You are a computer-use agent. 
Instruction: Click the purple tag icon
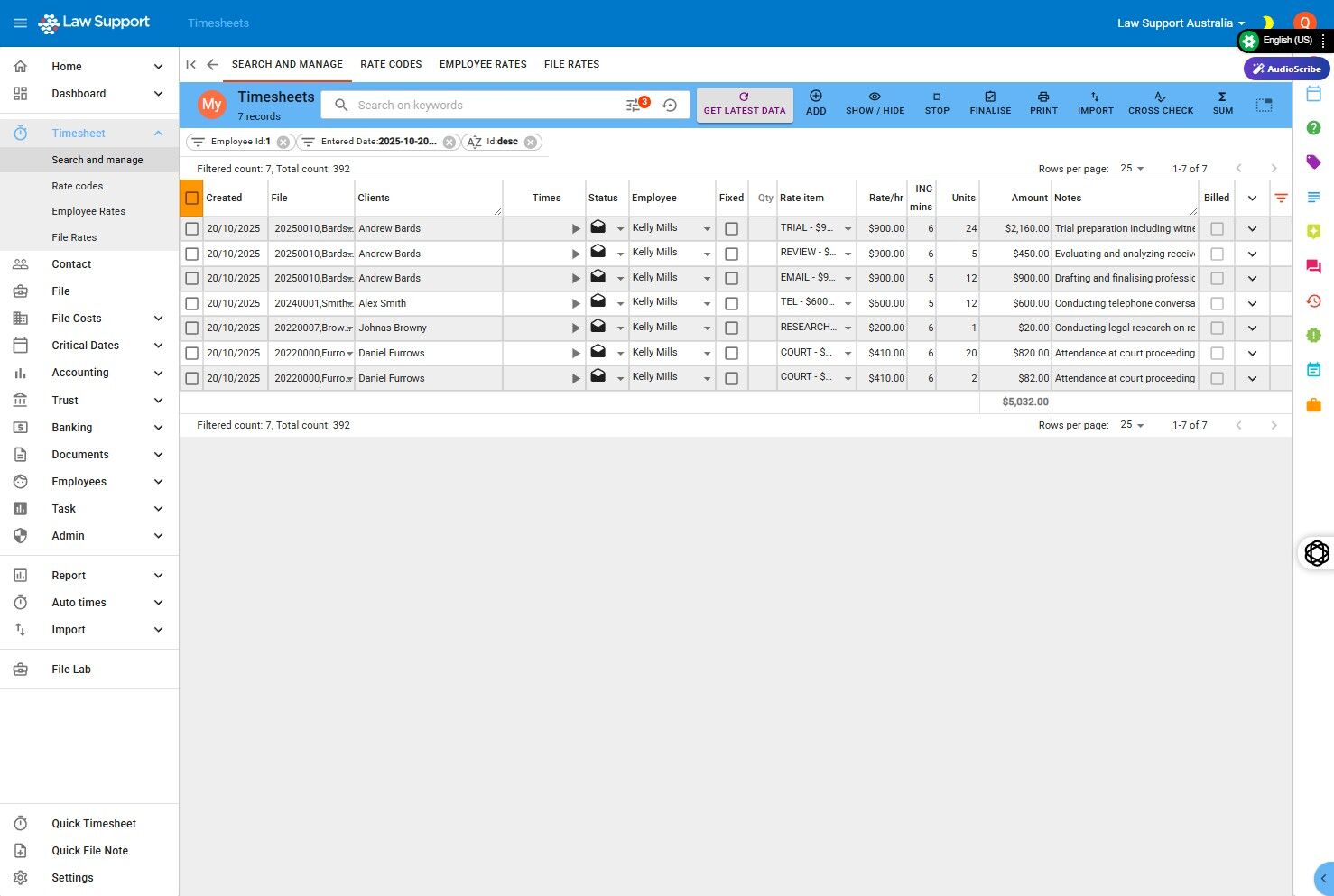click(1313, 162)
